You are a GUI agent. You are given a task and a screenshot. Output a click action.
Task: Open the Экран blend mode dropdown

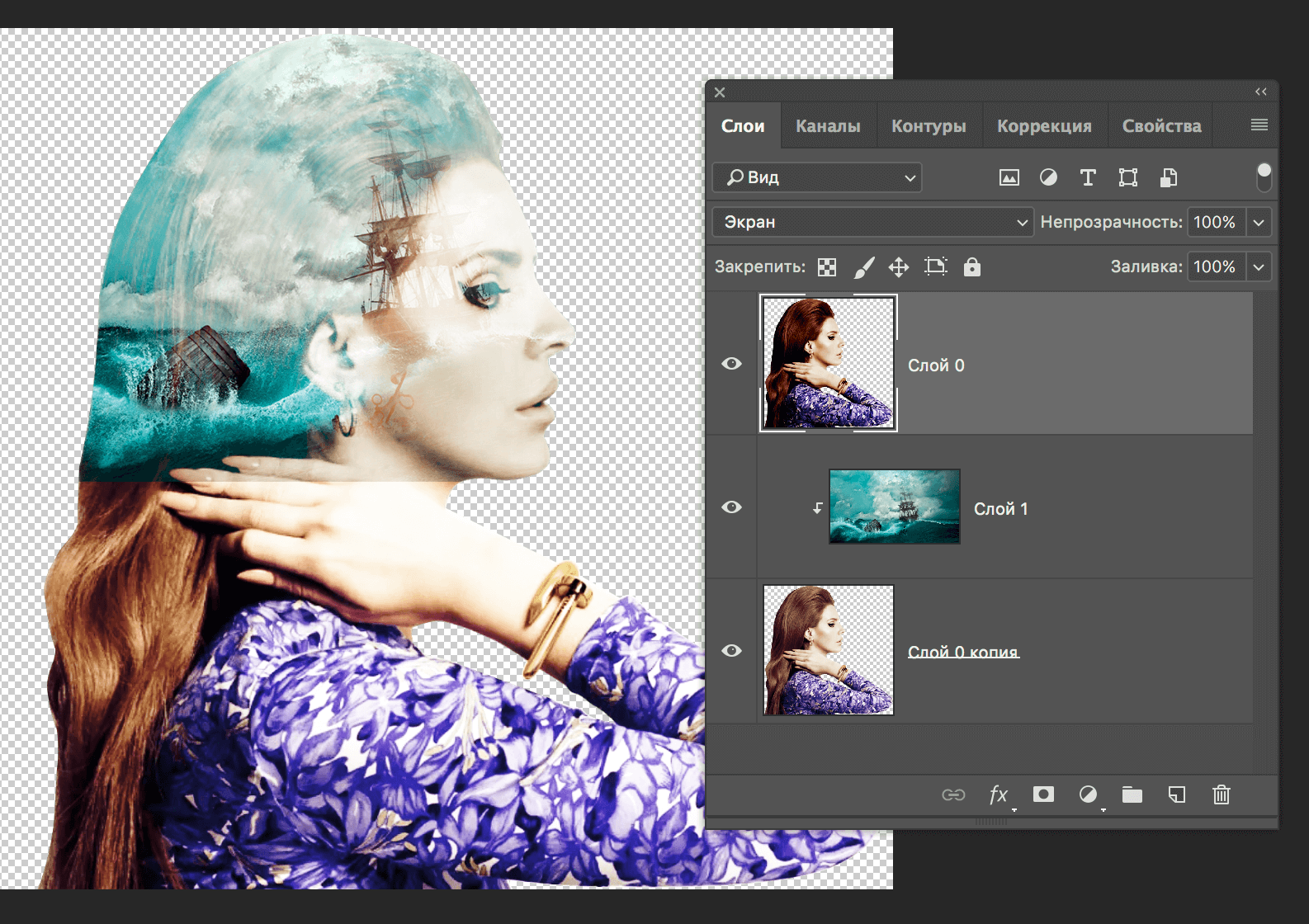[872, 222]
